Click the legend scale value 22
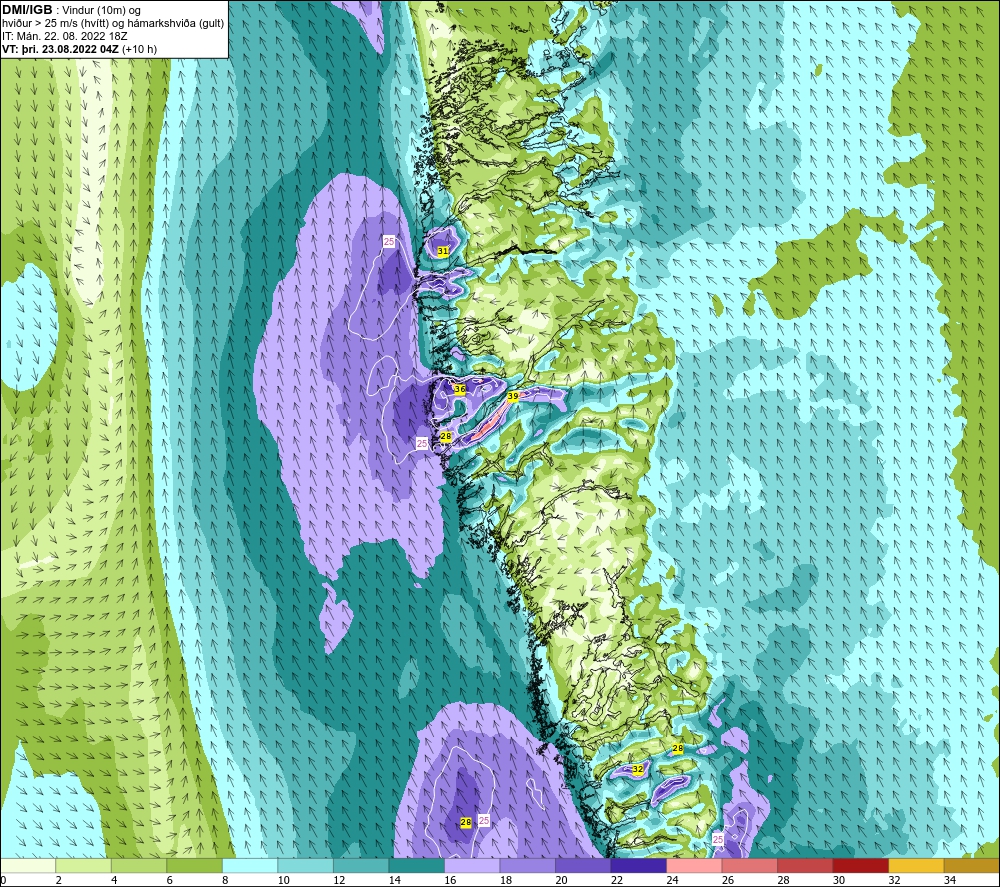Viewport: 1000px width, 887px height. 616,881
